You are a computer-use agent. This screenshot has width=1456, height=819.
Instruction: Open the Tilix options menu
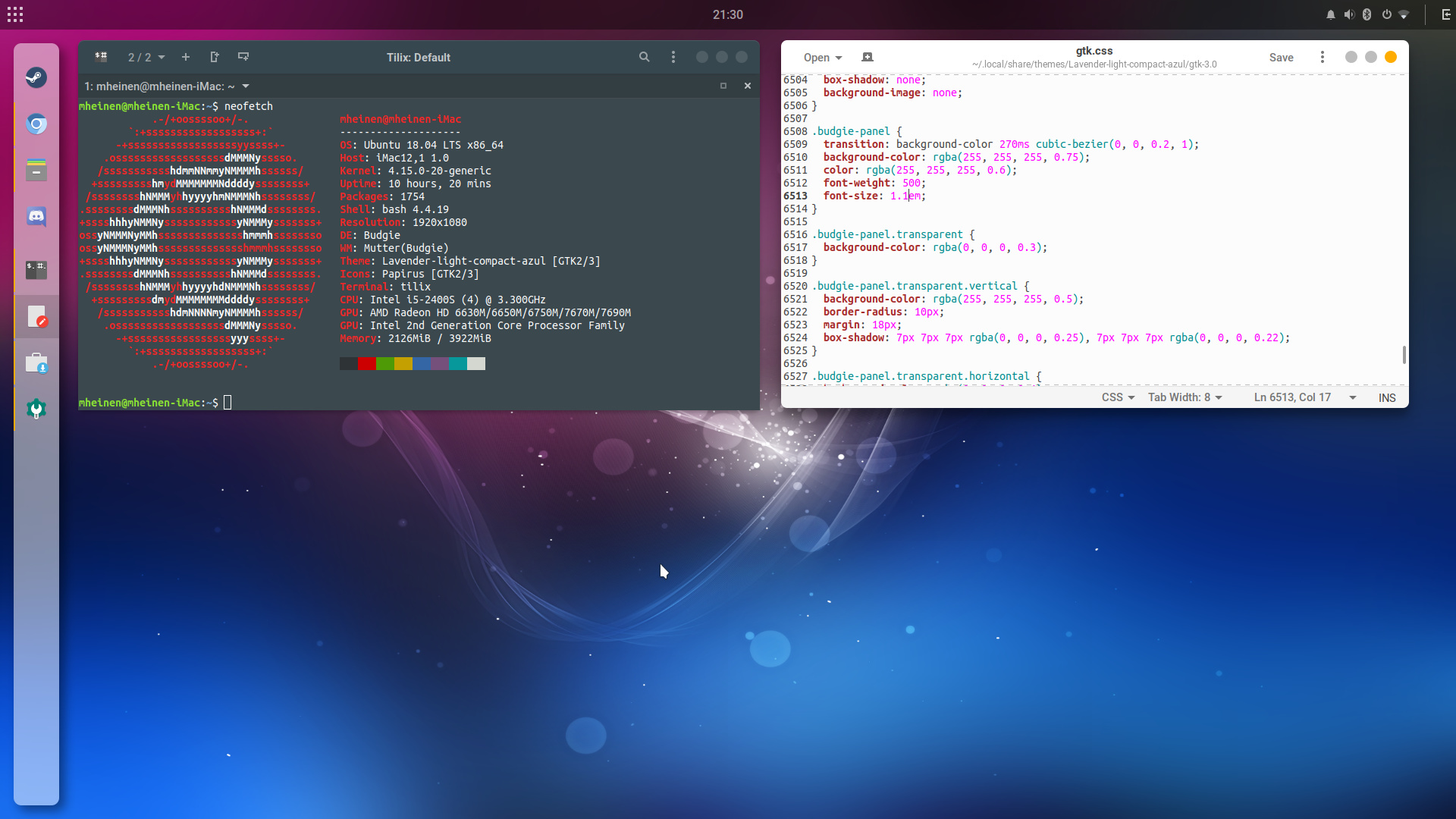coord(673,57)
